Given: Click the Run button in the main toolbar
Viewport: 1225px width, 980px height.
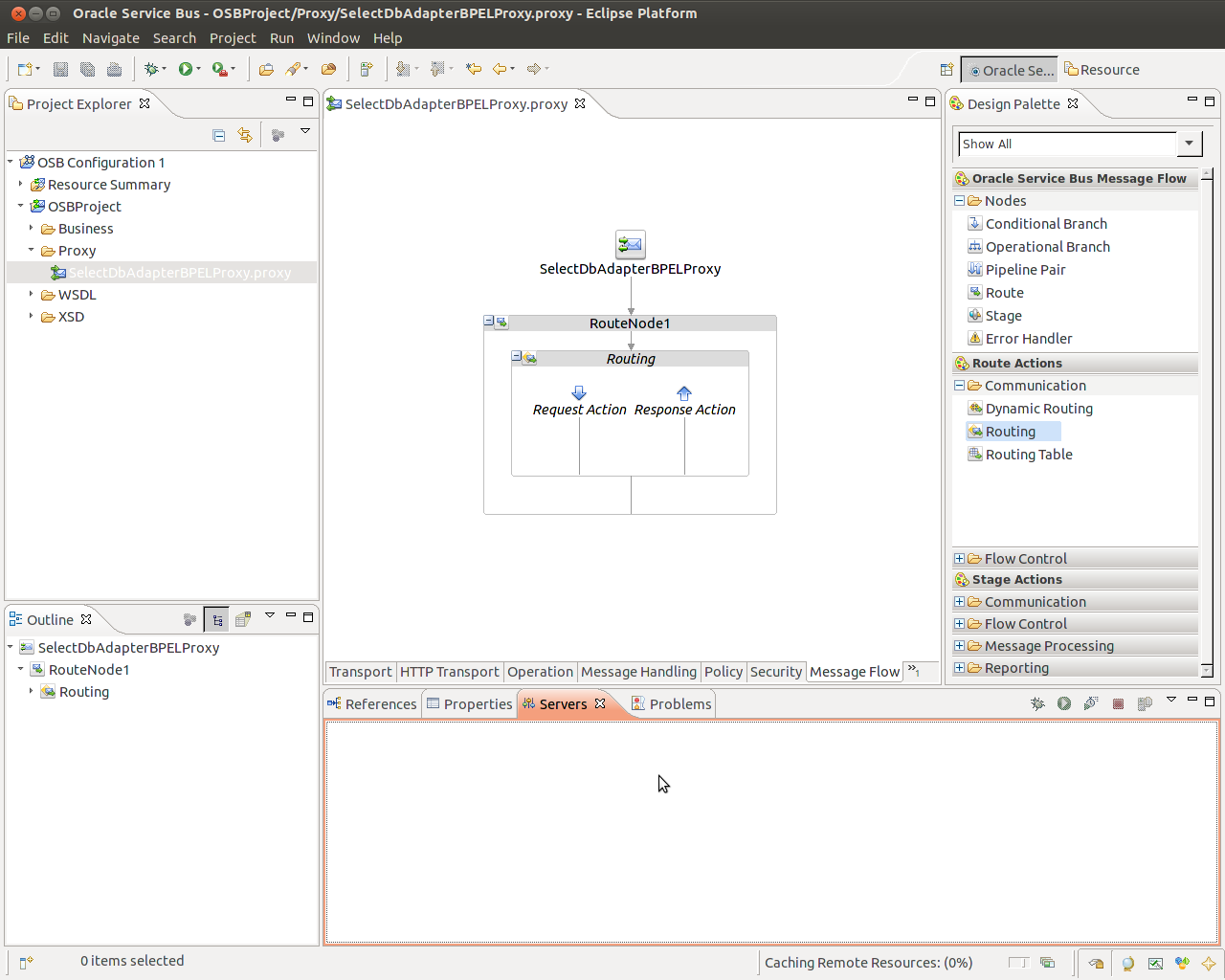Looking at the screenshot, I should (x=185, y=69).
